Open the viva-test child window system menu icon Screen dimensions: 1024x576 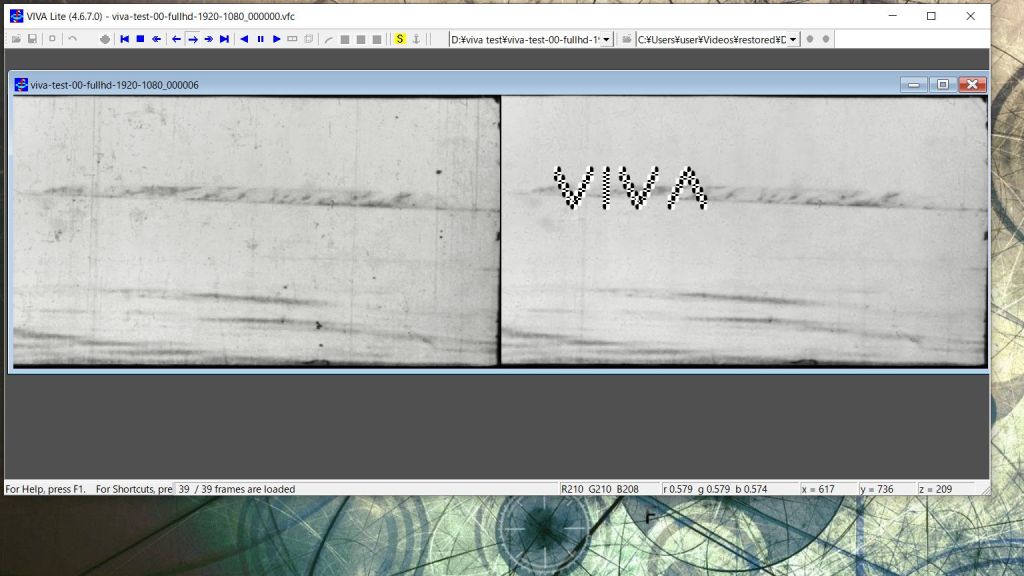pos(21,85)
